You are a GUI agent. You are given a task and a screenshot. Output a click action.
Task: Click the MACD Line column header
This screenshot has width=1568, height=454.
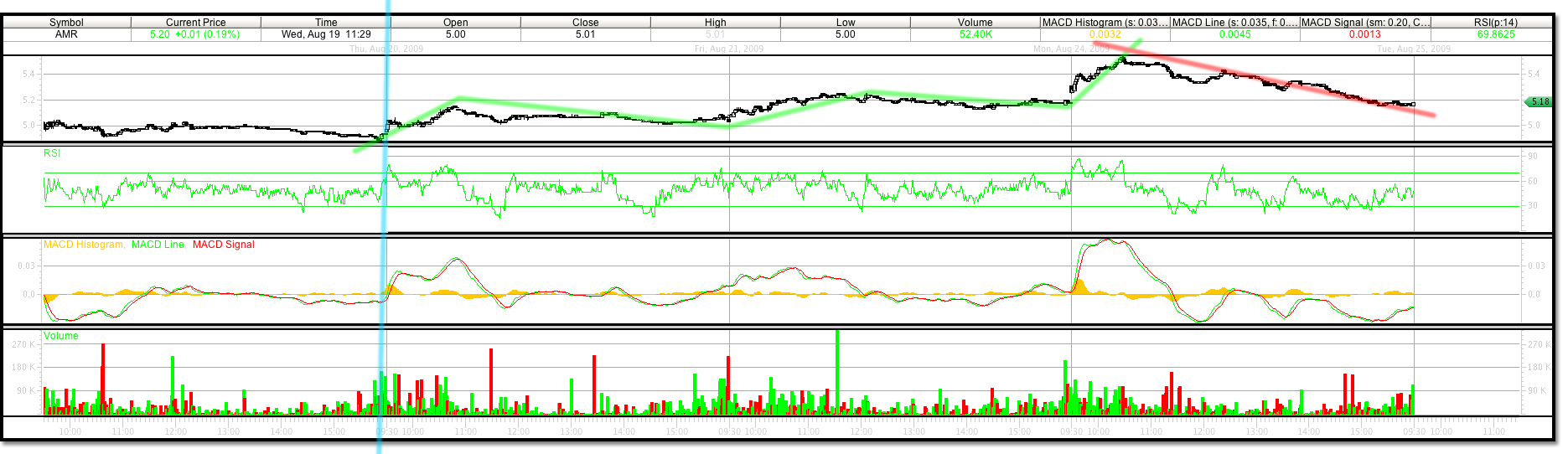pyautogui.click(x=1234, y=23)
